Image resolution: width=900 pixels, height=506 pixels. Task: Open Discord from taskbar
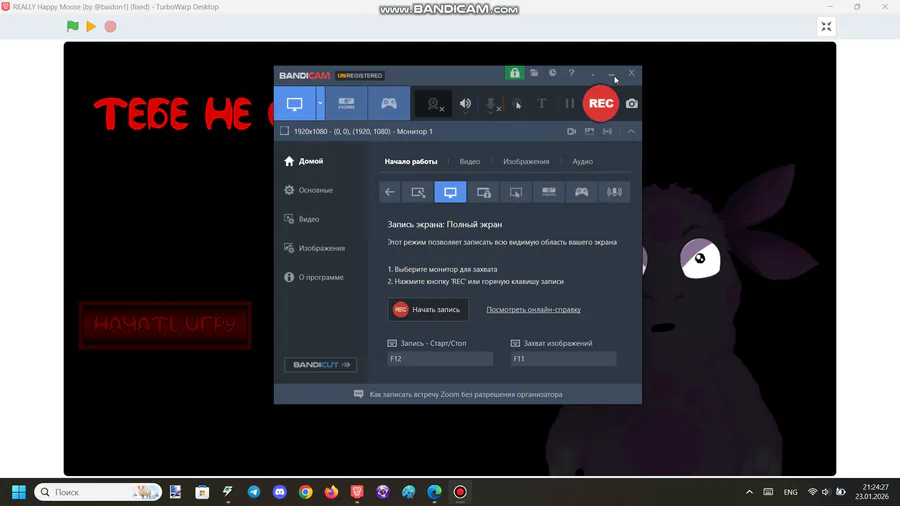point(280,492)
